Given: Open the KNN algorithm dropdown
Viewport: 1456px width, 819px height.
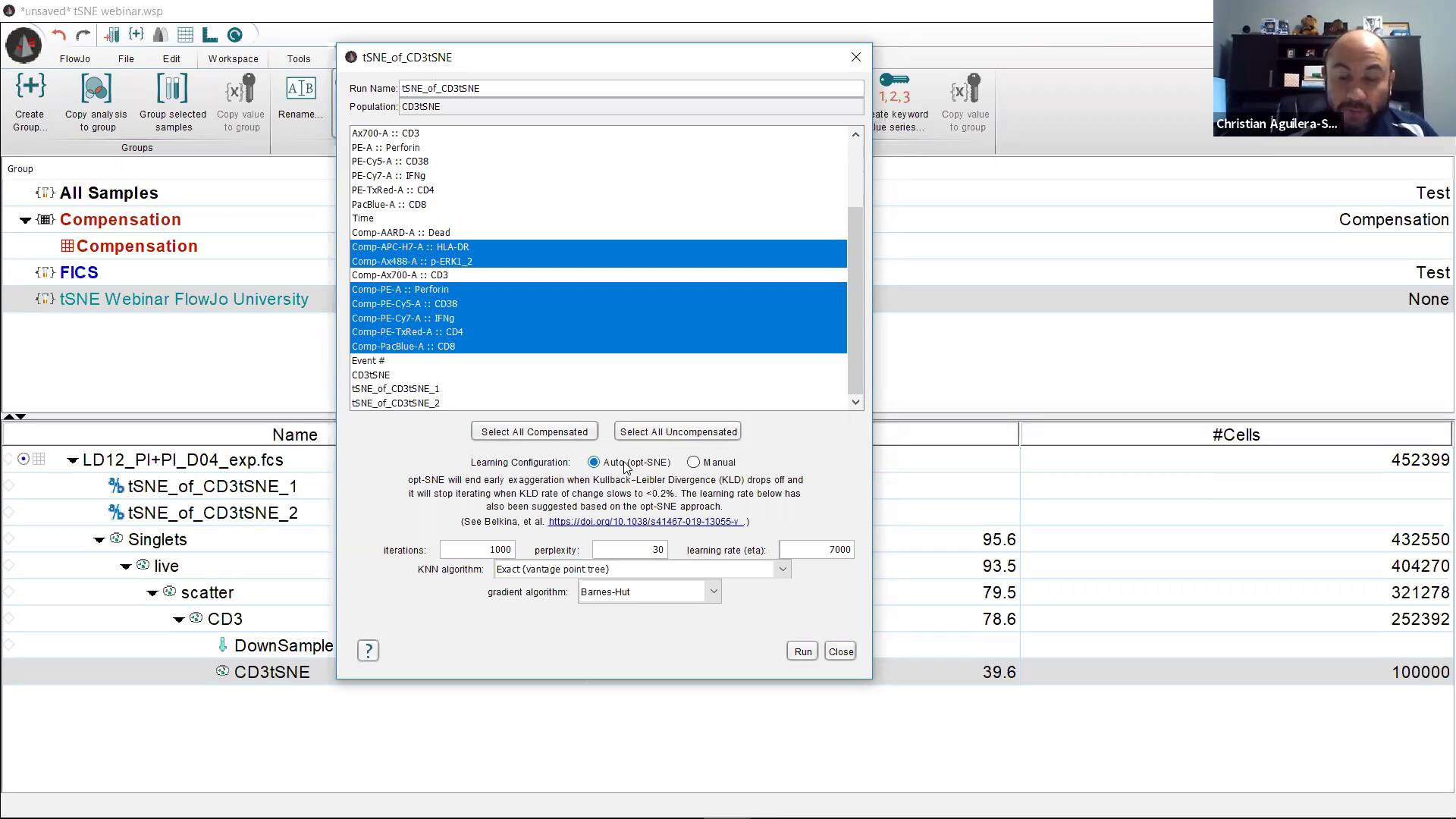Looking at the screenshot, I should point(783,569).
